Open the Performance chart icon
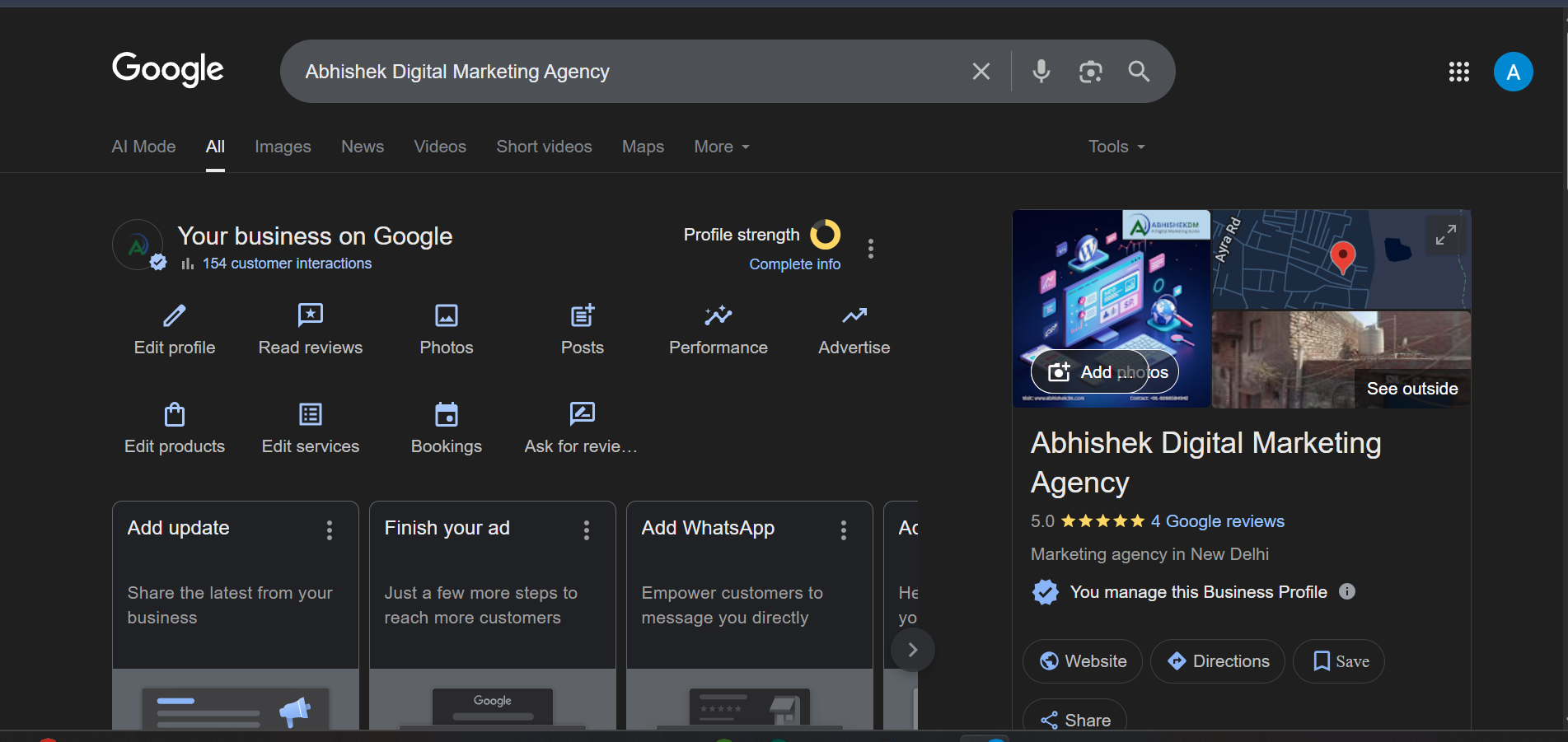The height and width of the screenshot is (742, 1568). click(x=718, y=315)
